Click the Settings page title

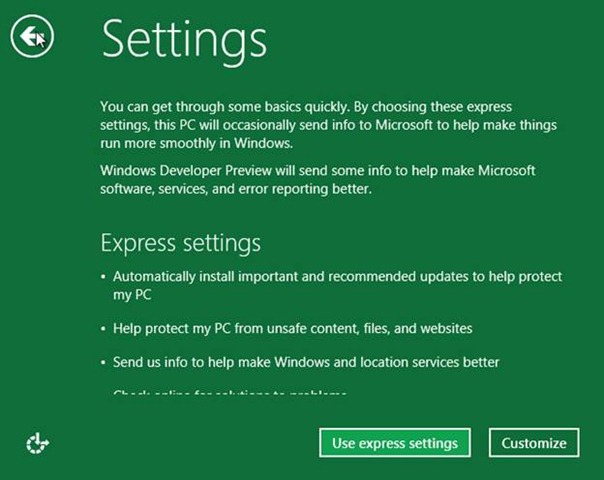pos(184,42)
